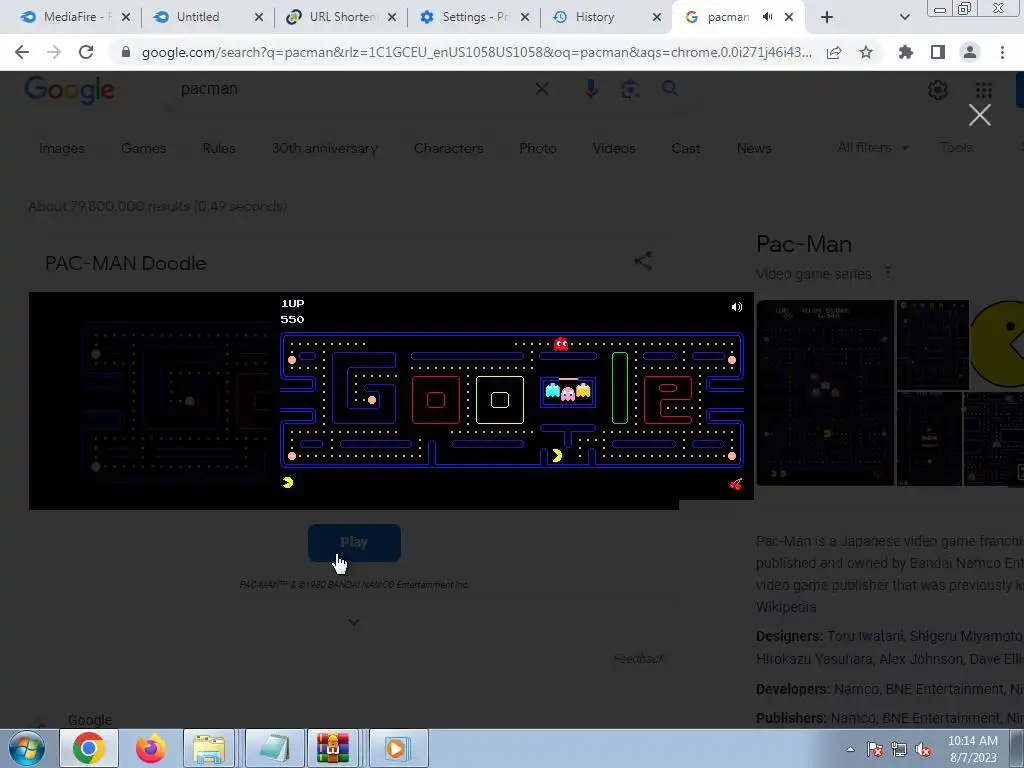Open the tab search chevron
Screen dimensions: 1024x768
coord(904,17)
